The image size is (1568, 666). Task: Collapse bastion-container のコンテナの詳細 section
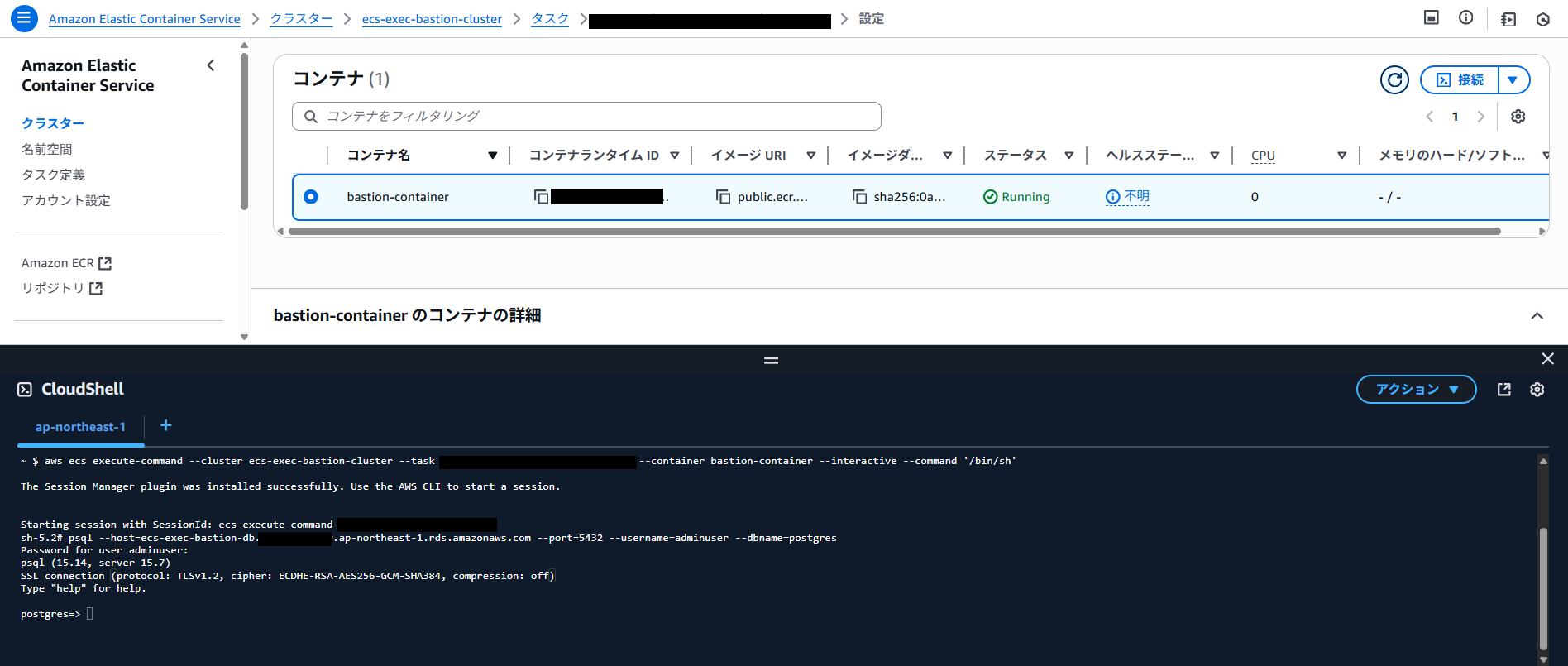tap(1537, 315)
